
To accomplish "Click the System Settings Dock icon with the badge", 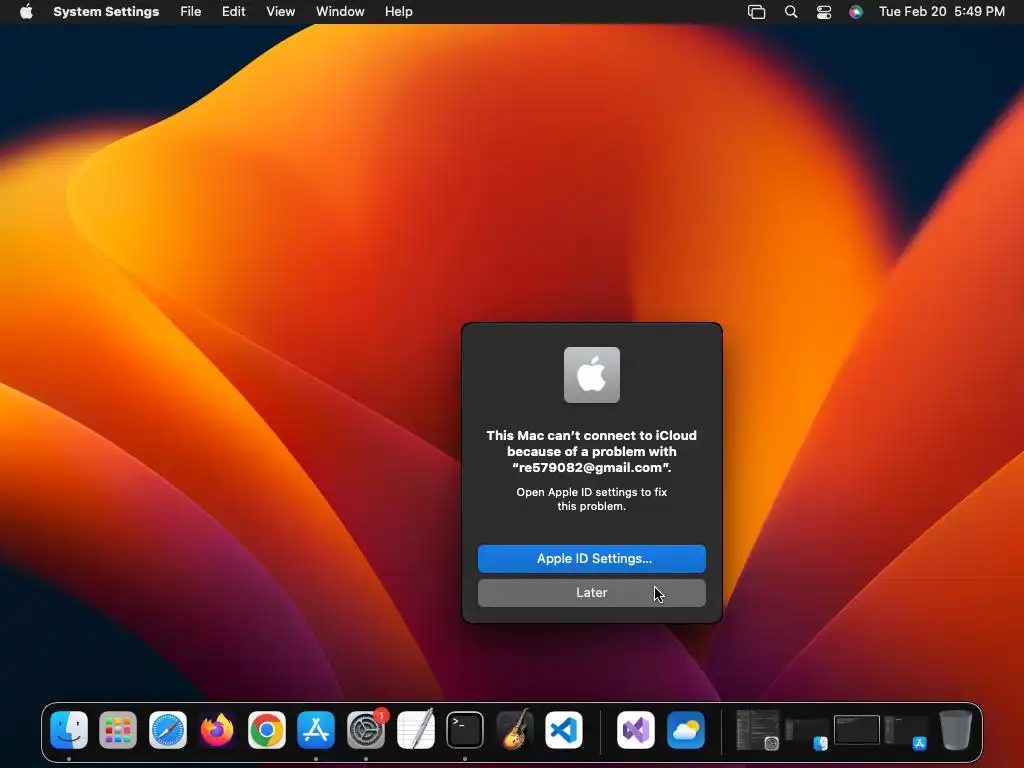I will (x=366, y=729).
